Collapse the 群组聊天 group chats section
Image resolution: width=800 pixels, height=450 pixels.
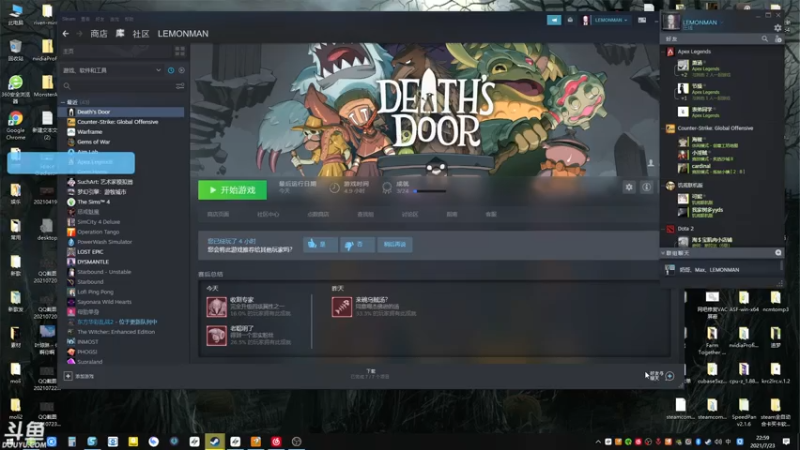tap(663, 253)
